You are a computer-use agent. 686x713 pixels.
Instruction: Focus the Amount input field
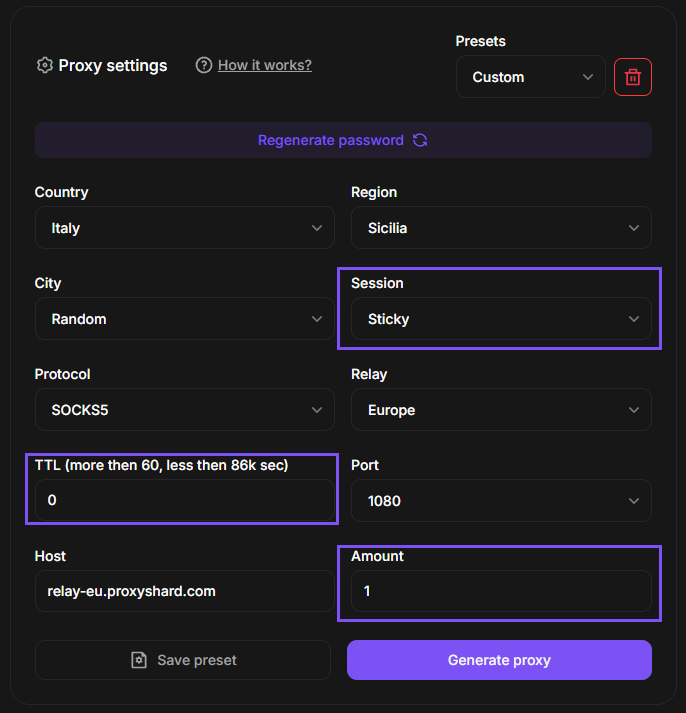(501, 591)
